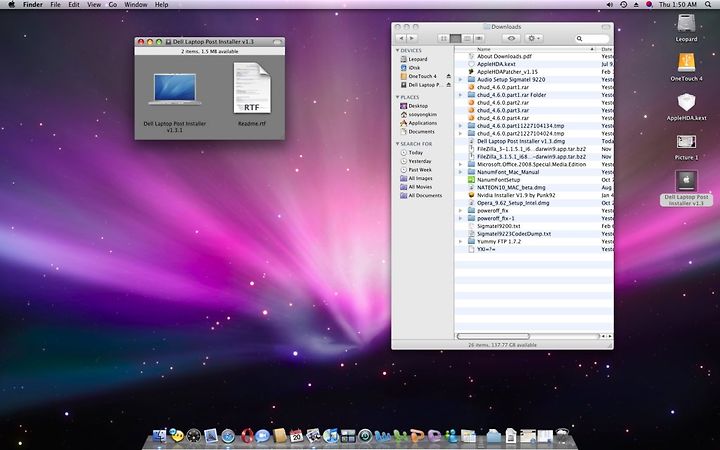
Task: Sort by the Name column header
Action: 527,49
